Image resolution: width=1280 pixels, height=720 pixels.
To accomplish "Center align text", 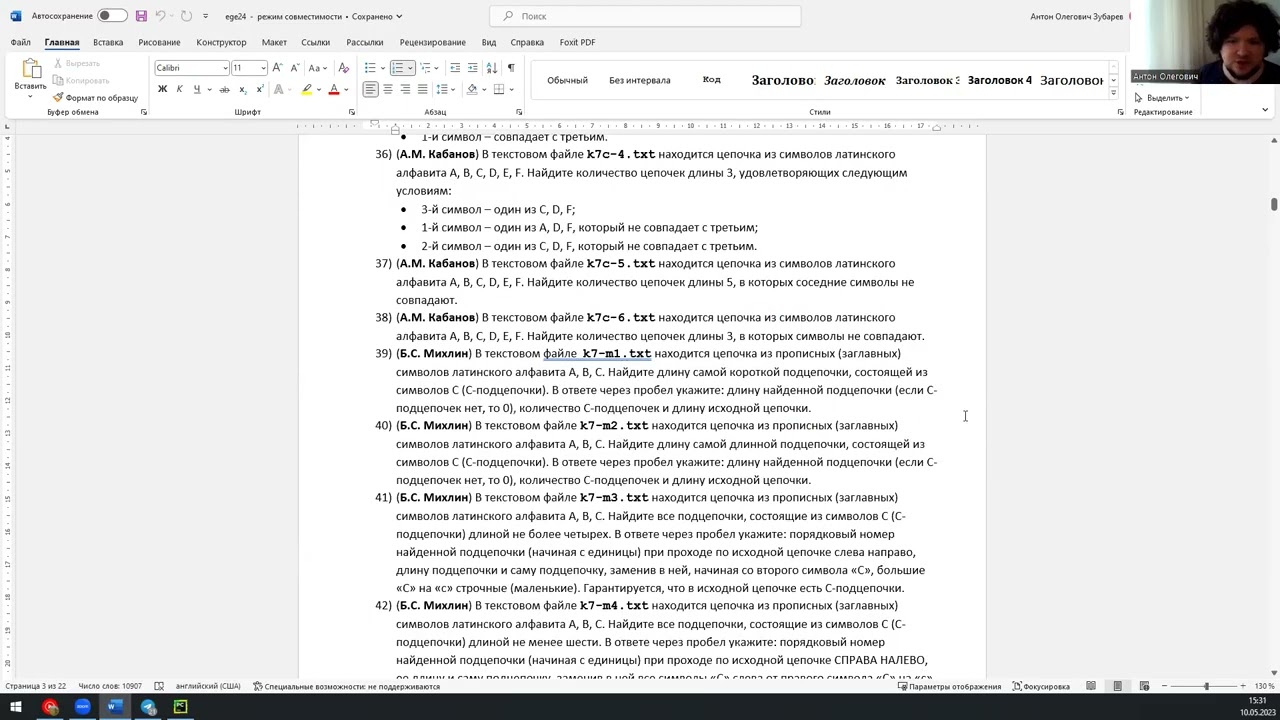I will [388, 89].
